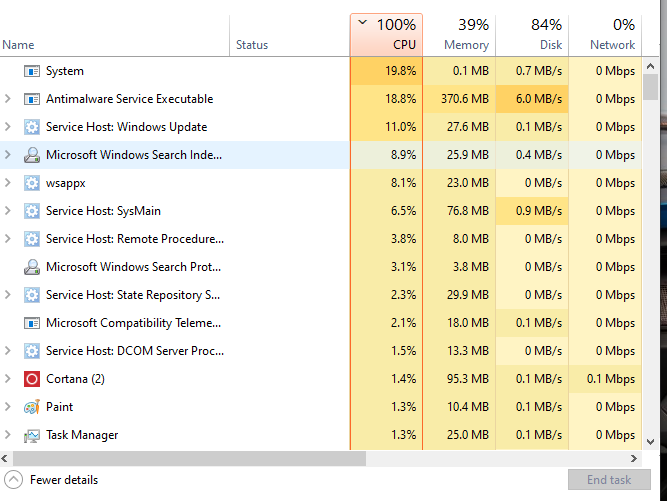Sort by the CPU column header
667x501 pixels.
point(386,35)
